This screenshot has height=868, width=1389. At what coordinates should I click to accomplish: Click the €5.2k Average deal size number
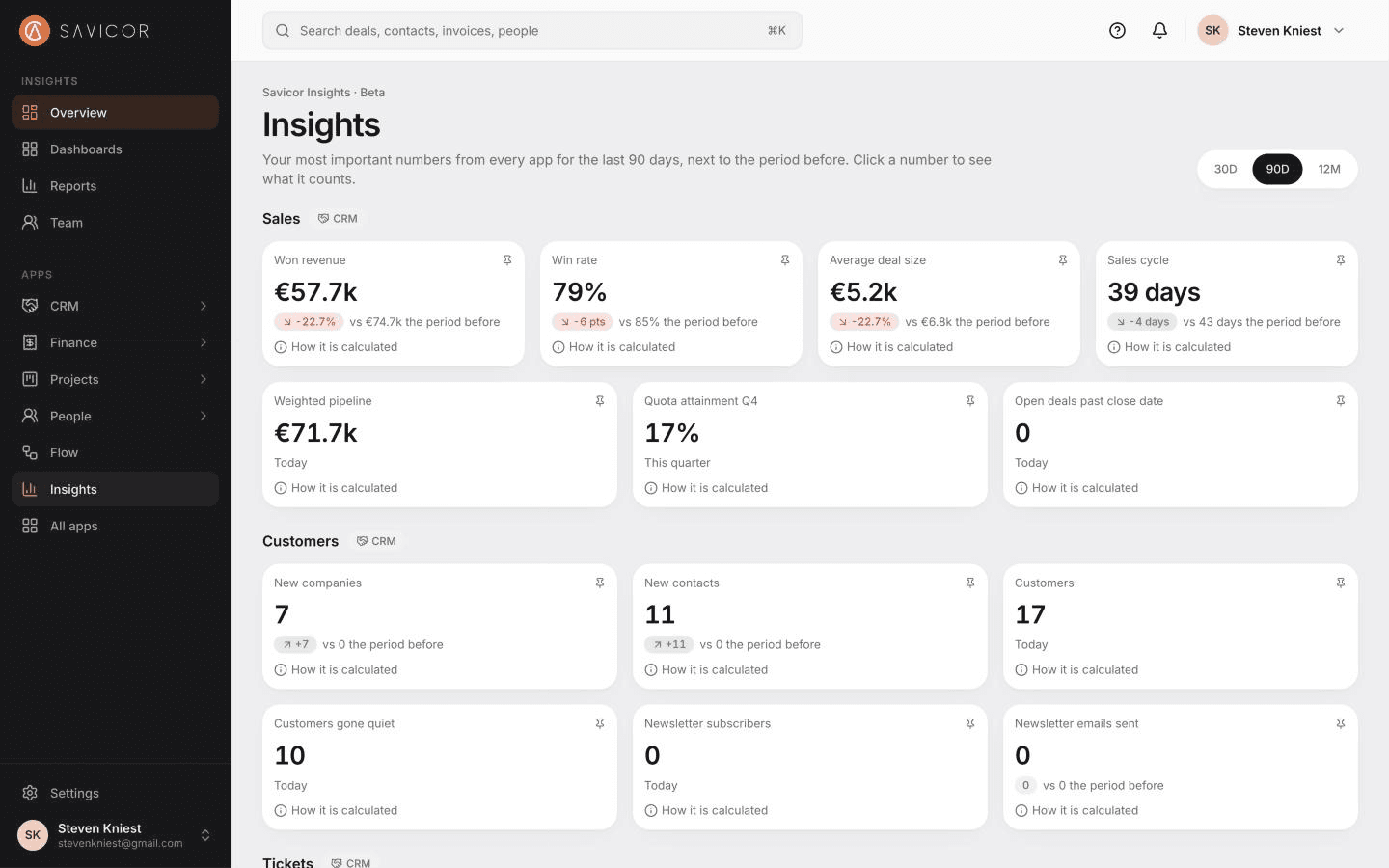click(863, 292)
